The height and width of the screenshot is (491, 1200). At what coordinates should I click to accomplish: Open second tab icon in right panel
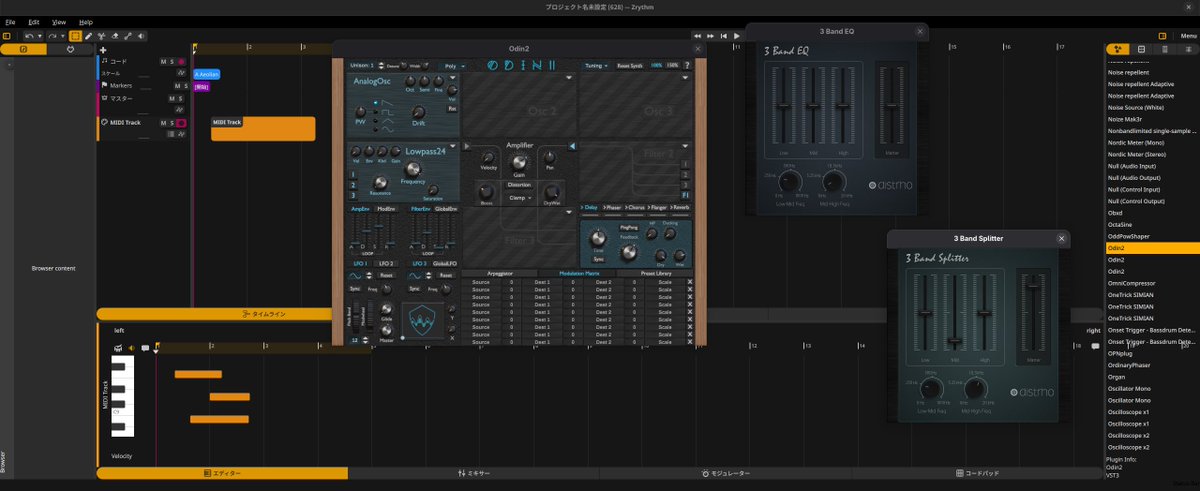(x=1141, y=49)
